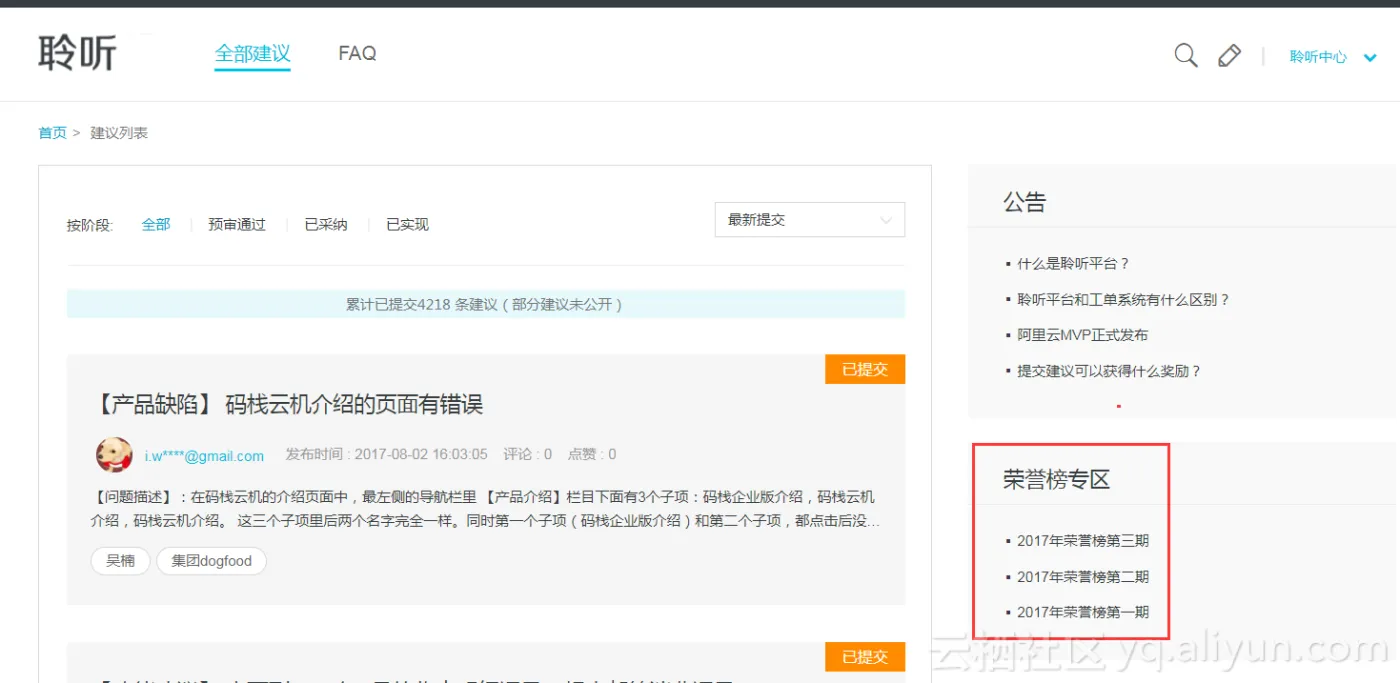Image resolution: width=1400 pixels, height=683 pixels.
Task: Open the 最新提交 sort dropdown
Action: click(809, 220)
